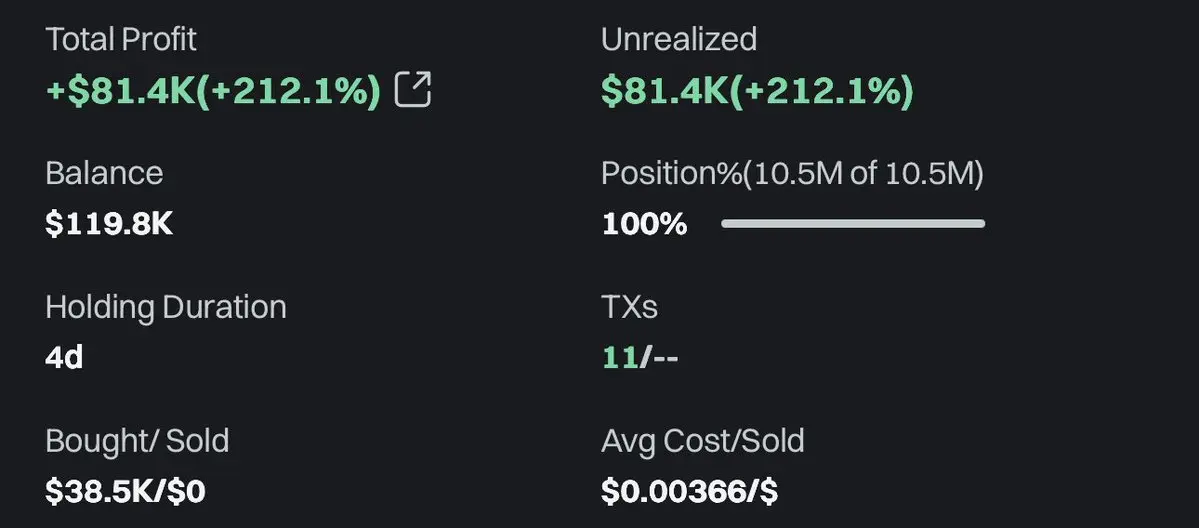Select the 100% position value
The image size is (1199, 528).
tap(645, 224)
